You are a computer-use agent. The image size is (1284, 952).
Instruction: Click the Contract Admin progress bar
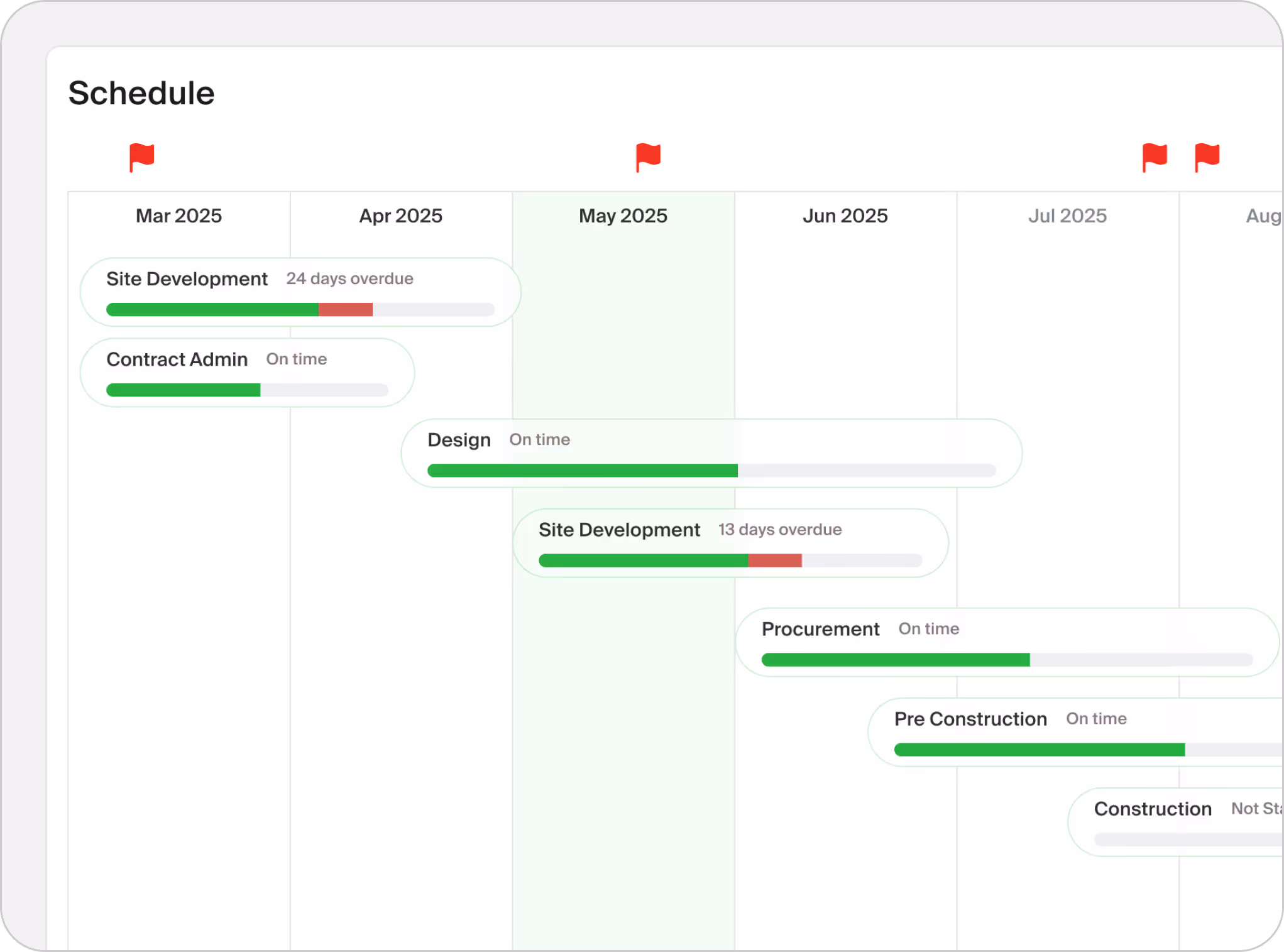click(x=247, y=390)
